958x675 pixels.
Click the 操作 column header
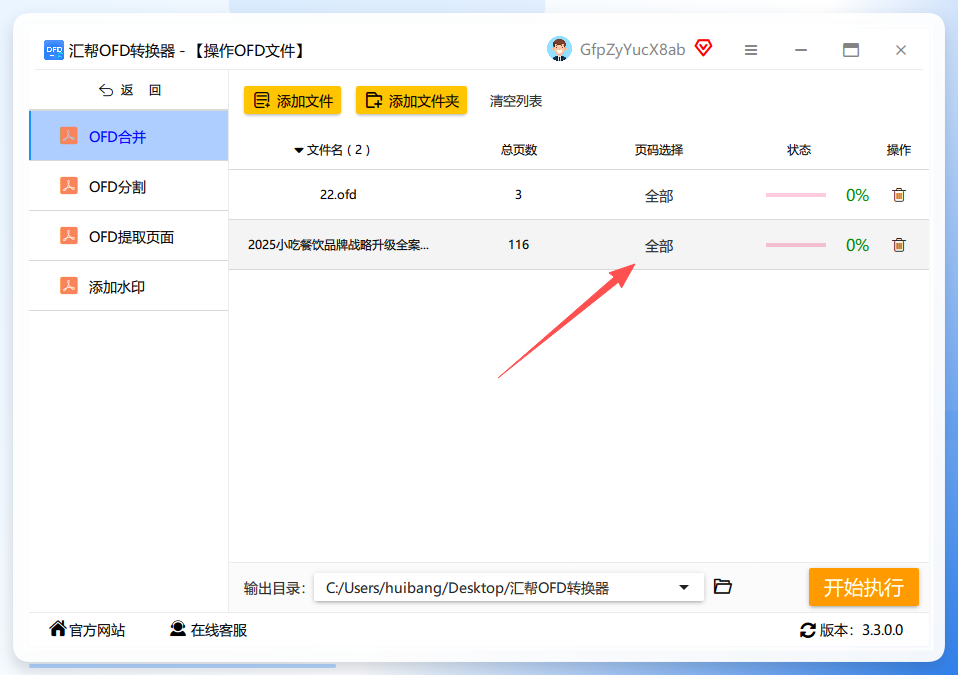coord(899,150)
